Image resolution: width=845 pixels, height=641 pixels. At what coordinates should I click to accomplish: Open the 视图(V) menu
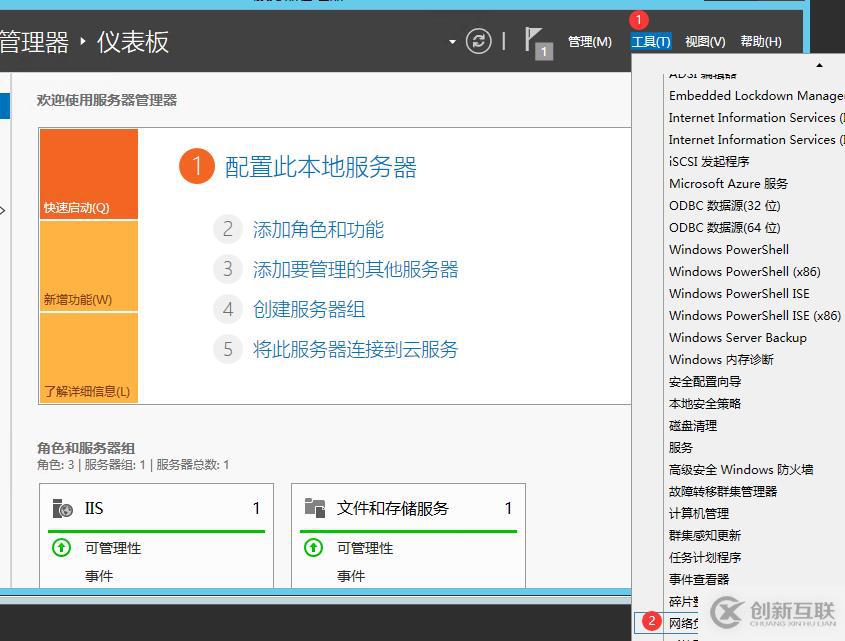point(704,41)
